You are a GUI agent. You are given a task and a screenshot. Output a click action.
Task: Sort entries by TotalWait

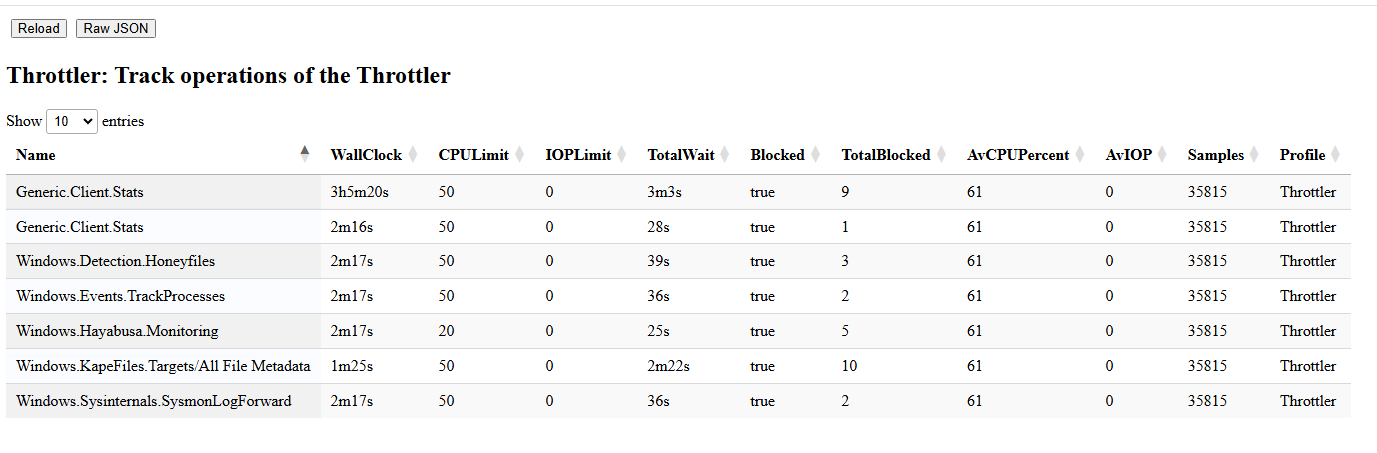[x=725, y=155]
